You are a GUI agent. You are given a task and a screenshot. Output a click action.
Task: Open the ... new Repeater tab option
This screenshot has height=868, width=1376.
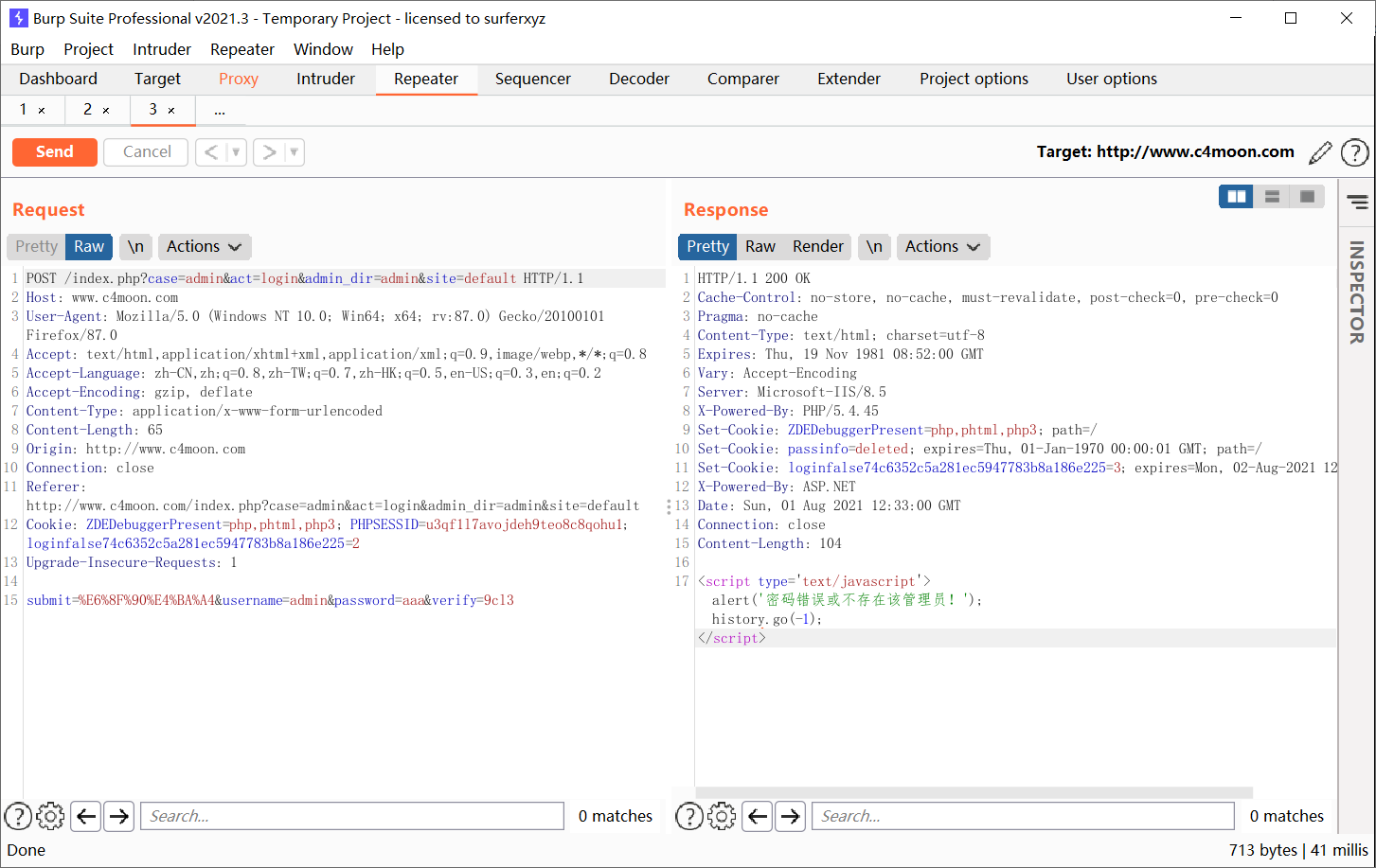(220, 110)
